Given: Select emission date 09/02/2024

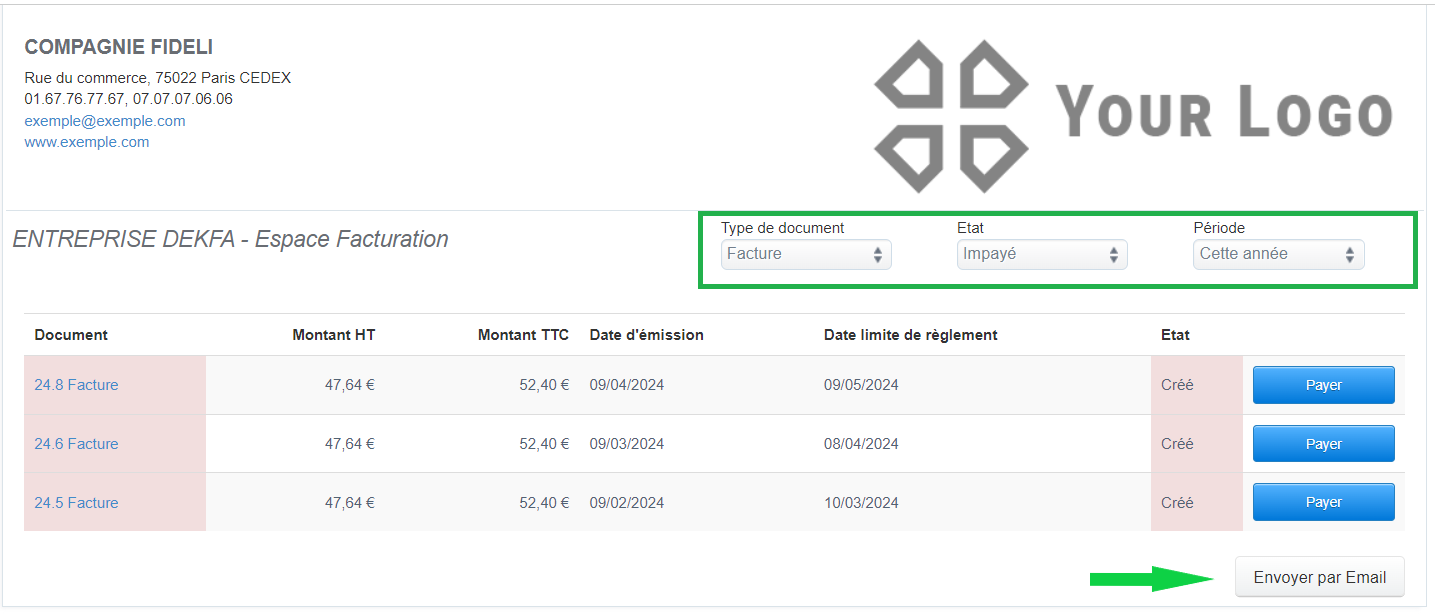Looking at the screenshot, I should point(627,503).
